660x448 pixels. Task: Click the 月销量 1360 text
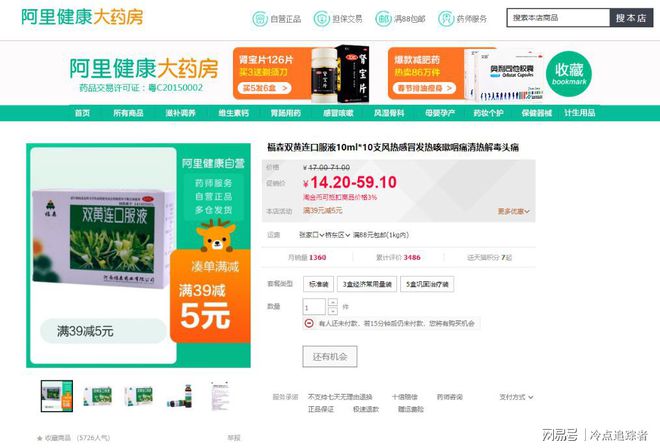307,257
